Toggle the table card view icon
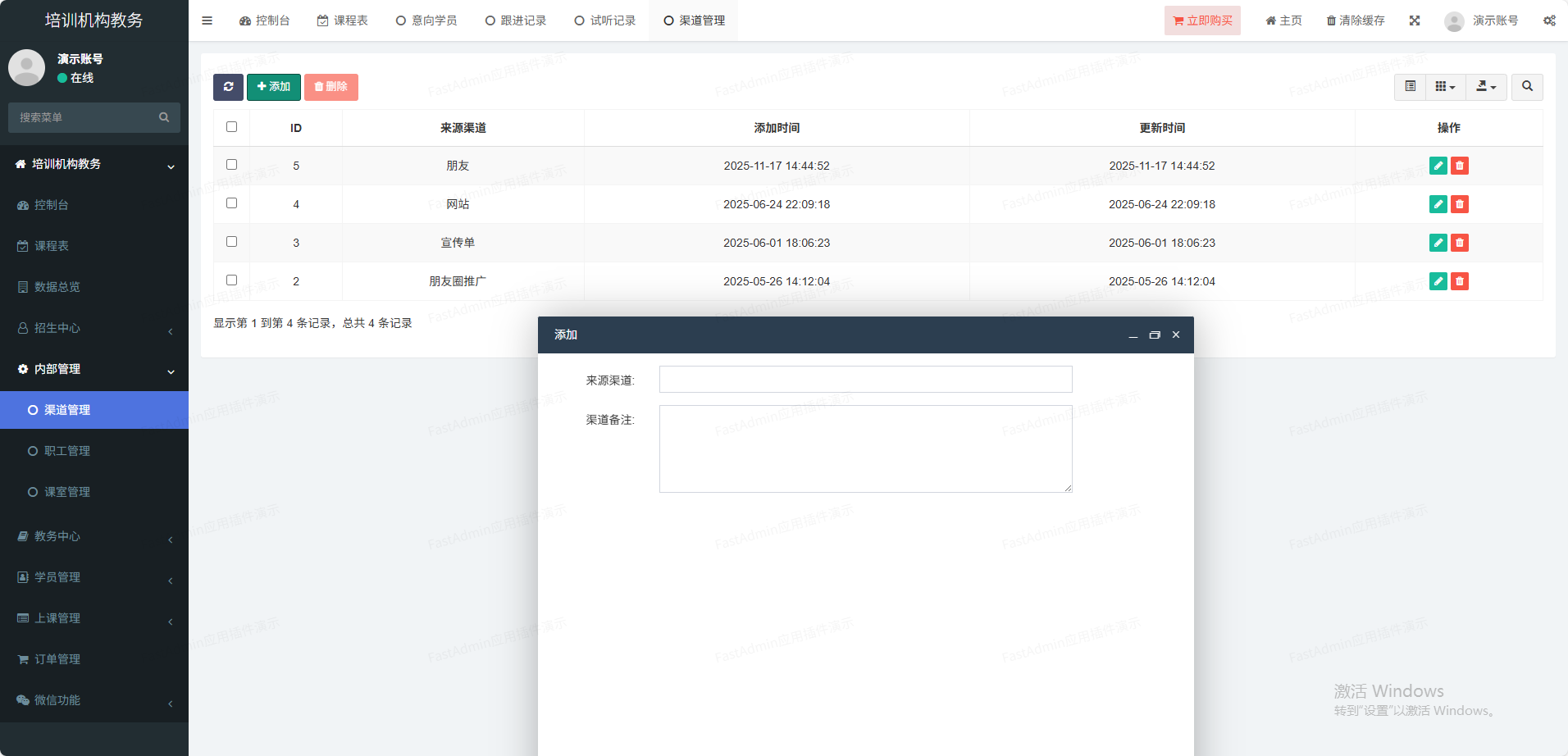Viewport: 1568px width, 756px height. click(1410, 87)
